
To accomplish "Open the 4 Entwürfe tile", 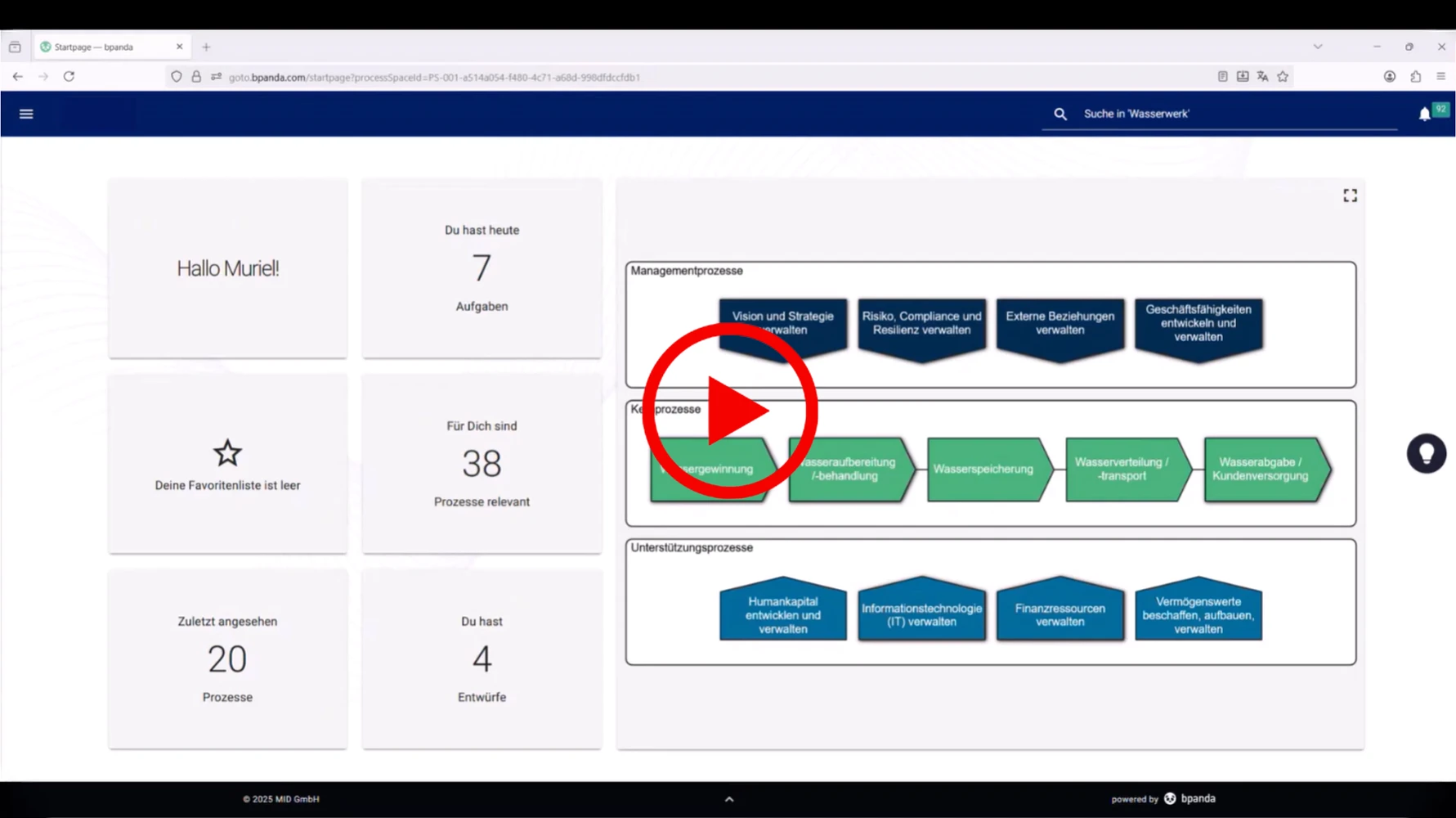I will point(482,659).
